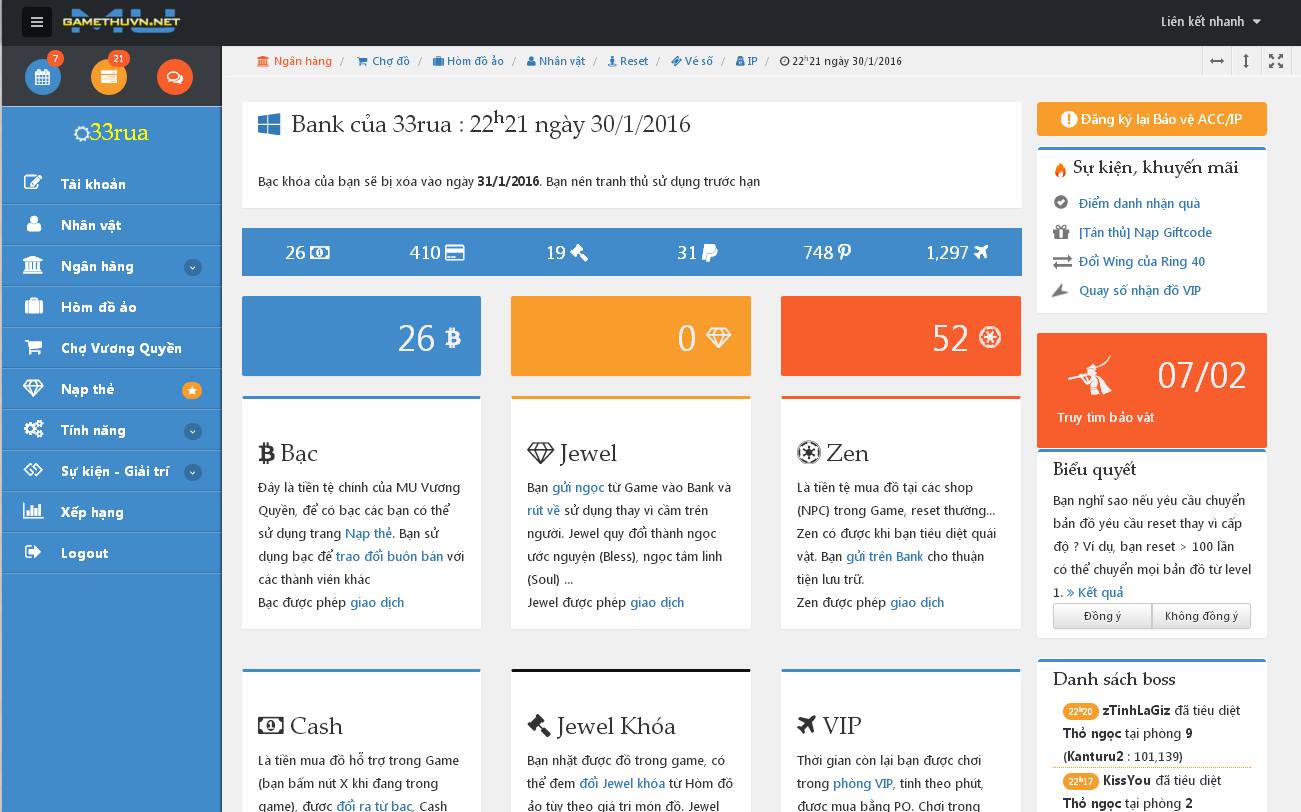Open the Liên kết nhanh dropdown
The image size is (1301, 812).
click(x=1210, y=21)
